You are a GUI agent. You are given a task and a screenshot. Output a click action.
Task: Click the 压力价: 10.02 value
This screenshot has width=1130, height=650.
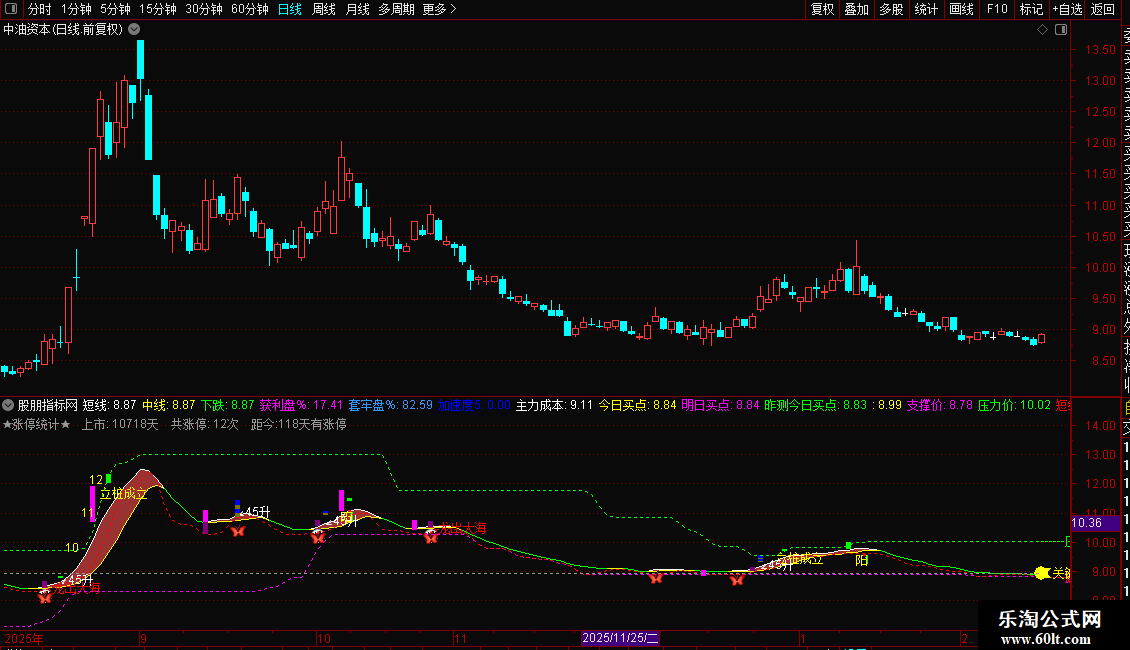coord(1014,405)
